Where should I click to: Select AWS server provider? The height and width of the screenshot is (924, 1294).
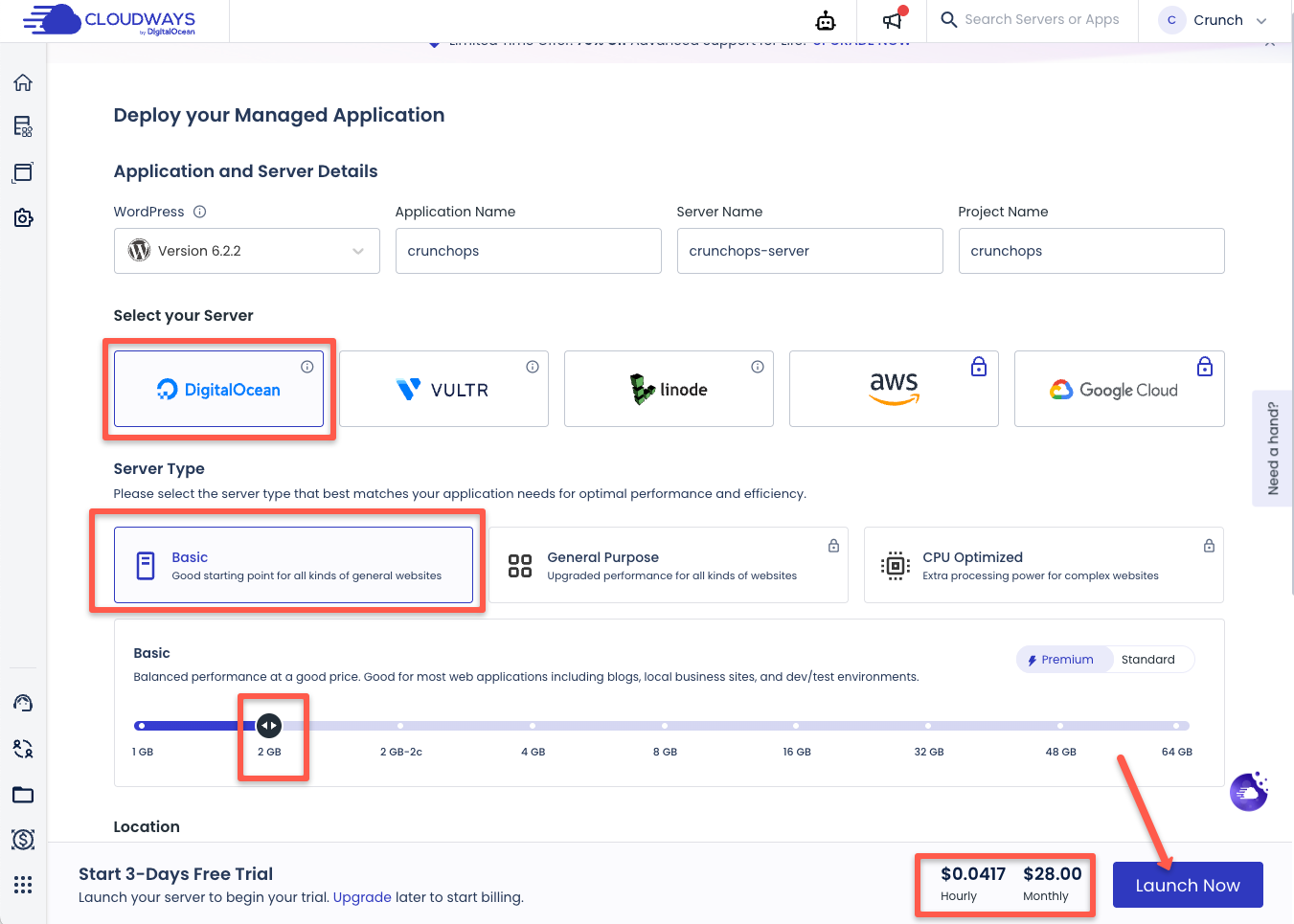pos(894,389)
